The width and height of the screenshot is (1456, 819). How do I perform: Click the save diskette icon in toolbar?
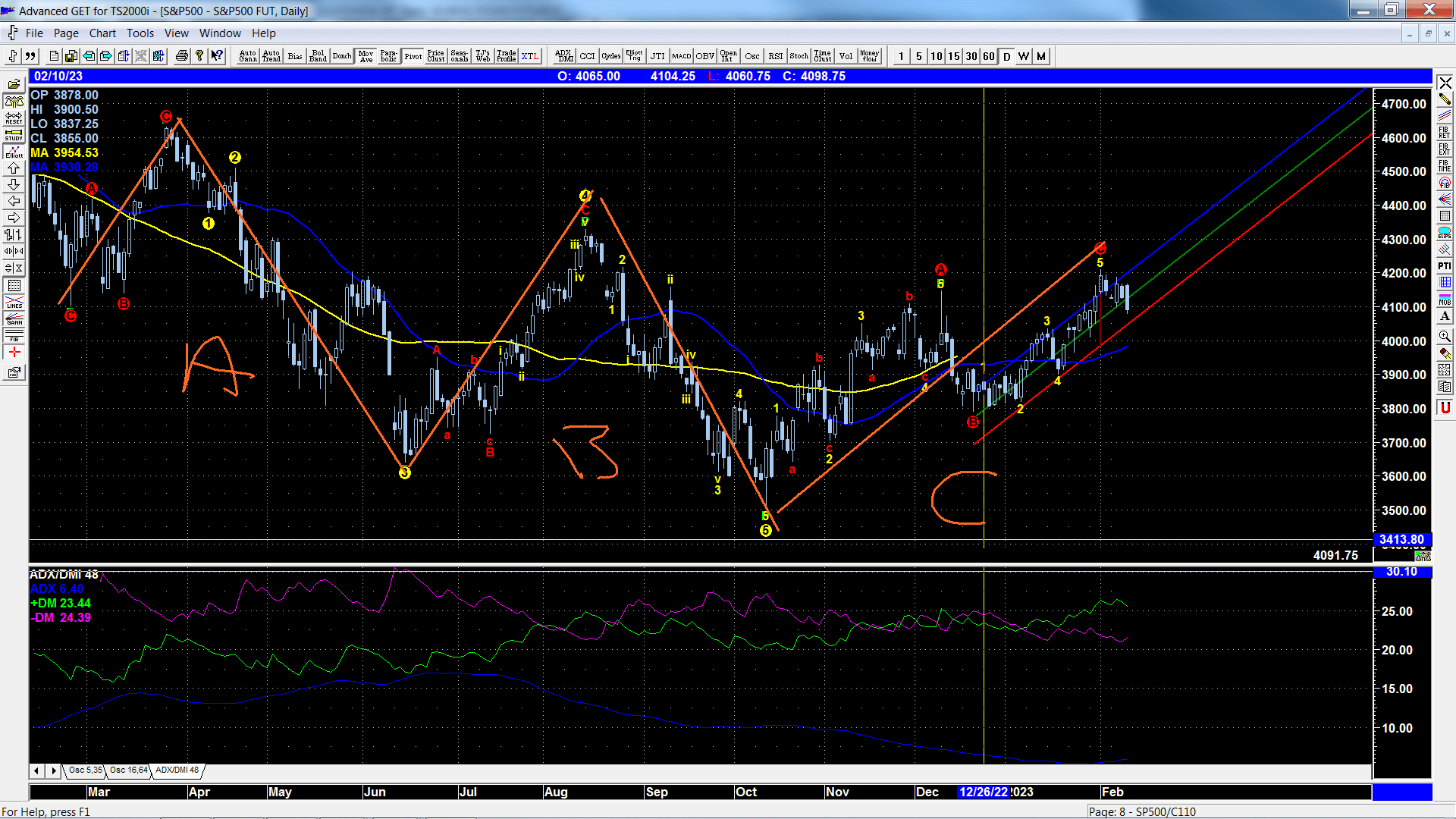click(71, 56)
